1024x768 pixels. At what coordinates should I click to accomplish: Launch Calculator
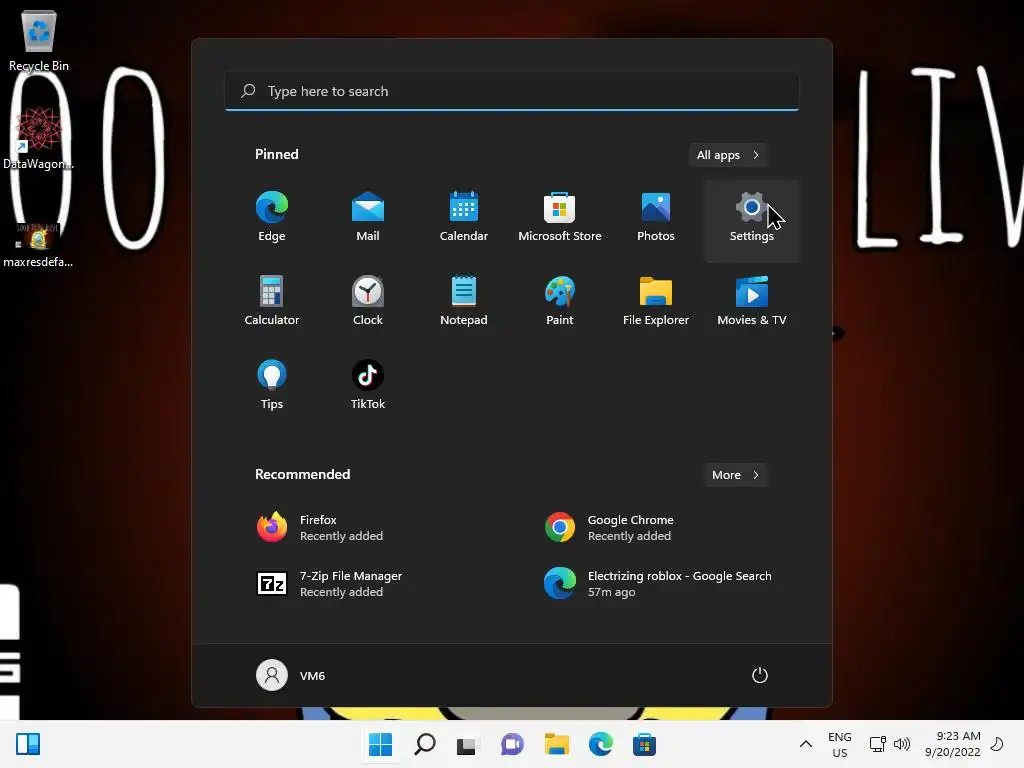(272, 301)
